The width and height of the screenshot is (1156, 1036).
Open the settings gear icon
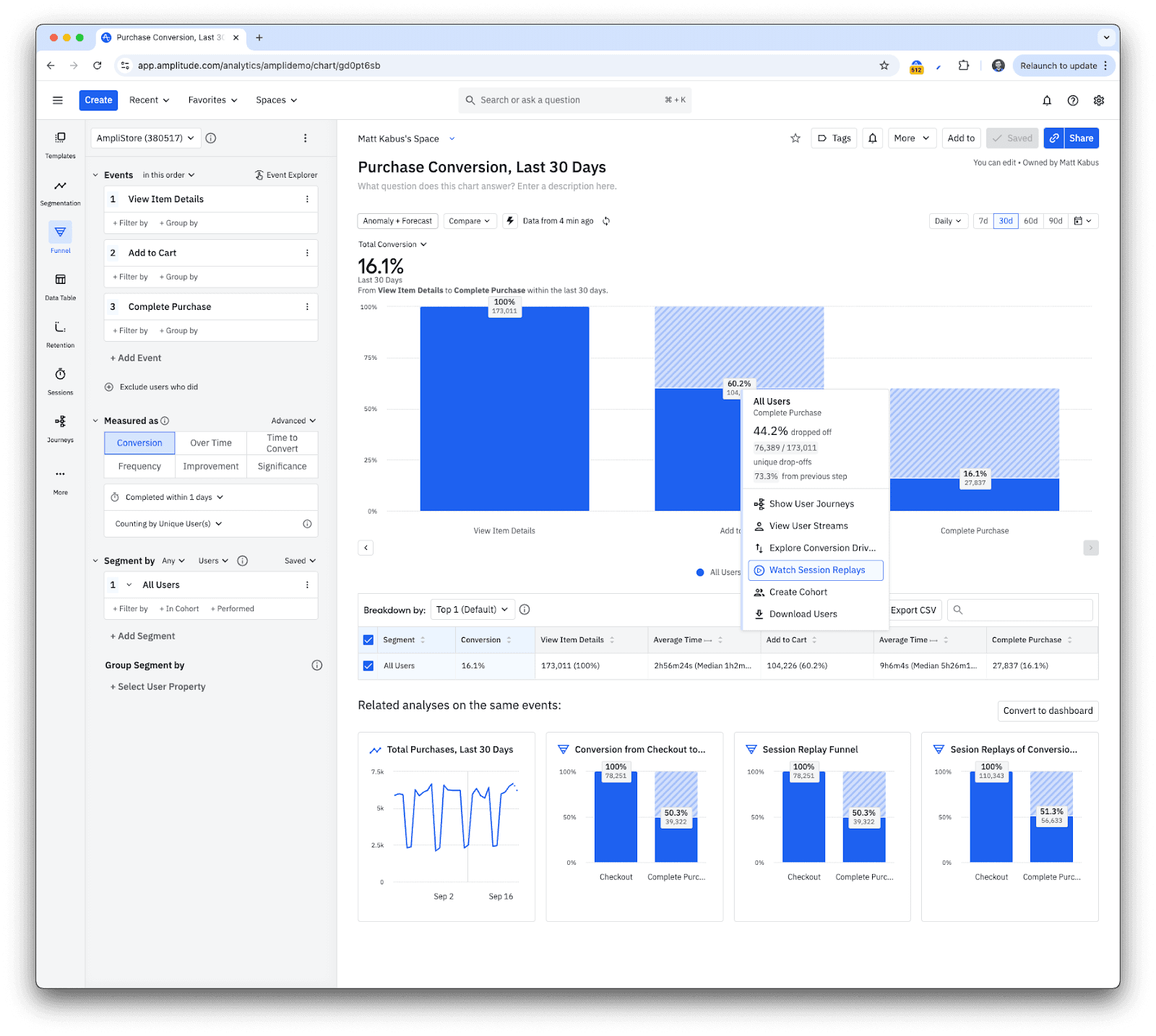(x=1098, y=100)
